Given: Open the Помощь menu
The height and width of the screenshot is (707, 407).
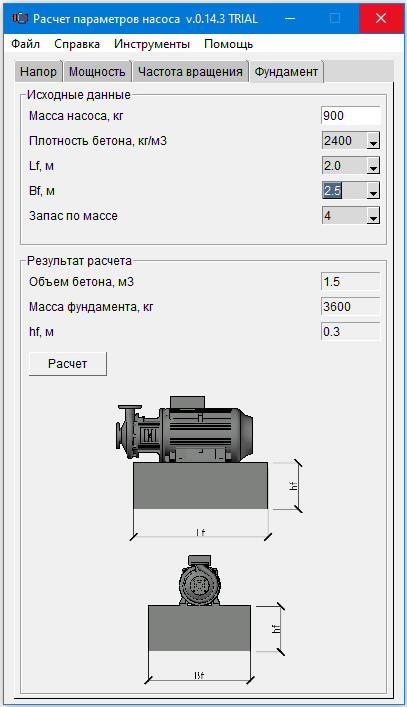Looking at the screenshot, I should click(229, 44).
